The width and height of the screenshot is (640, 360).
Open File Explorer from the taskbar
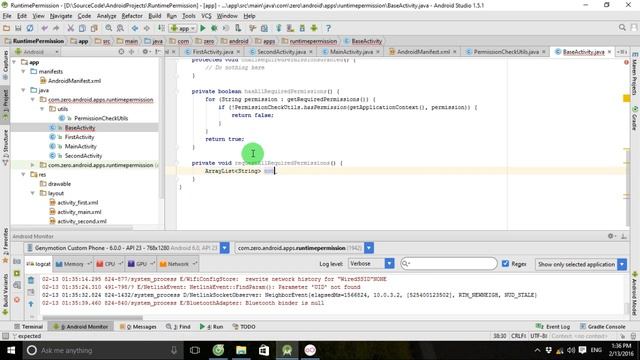[x=241, y=350]
